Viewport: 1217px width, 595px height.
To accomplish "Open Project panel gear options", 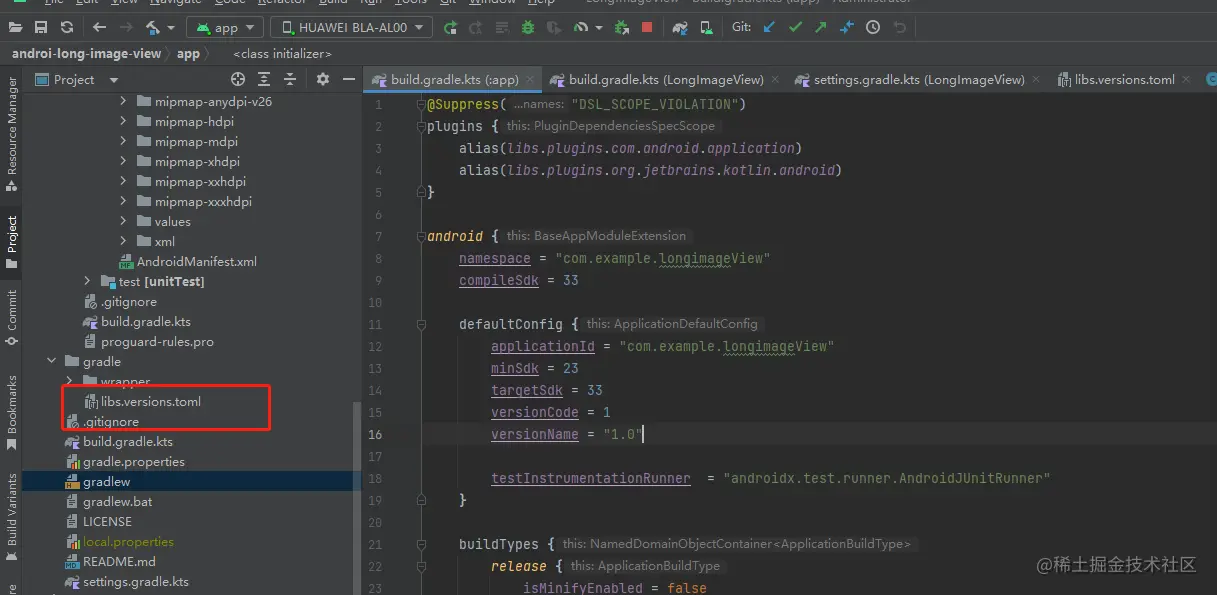I will coord(323,79).
